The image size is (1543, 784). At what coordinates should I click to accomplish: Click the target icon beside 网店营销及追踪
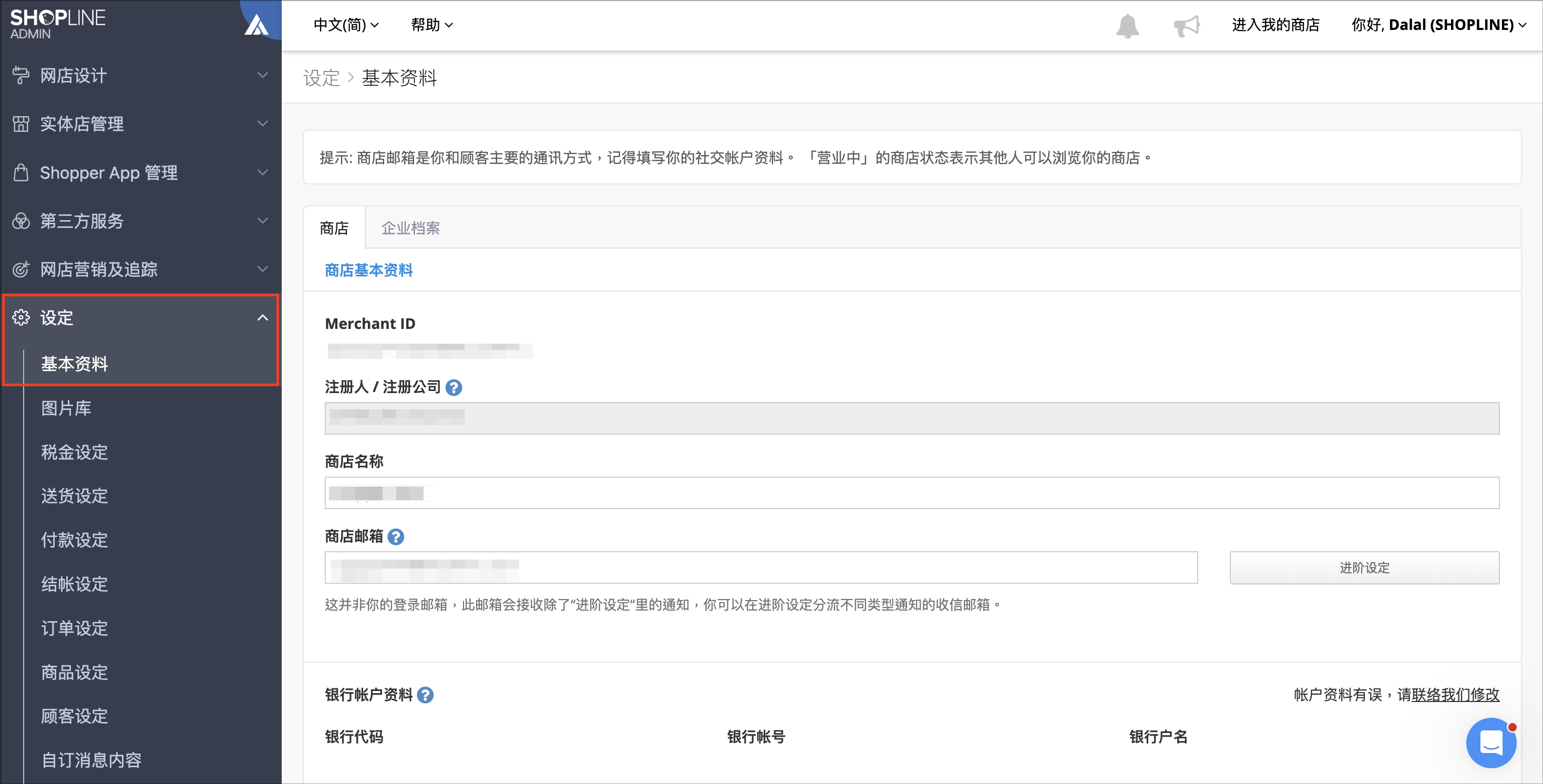(x=21, y=270)
